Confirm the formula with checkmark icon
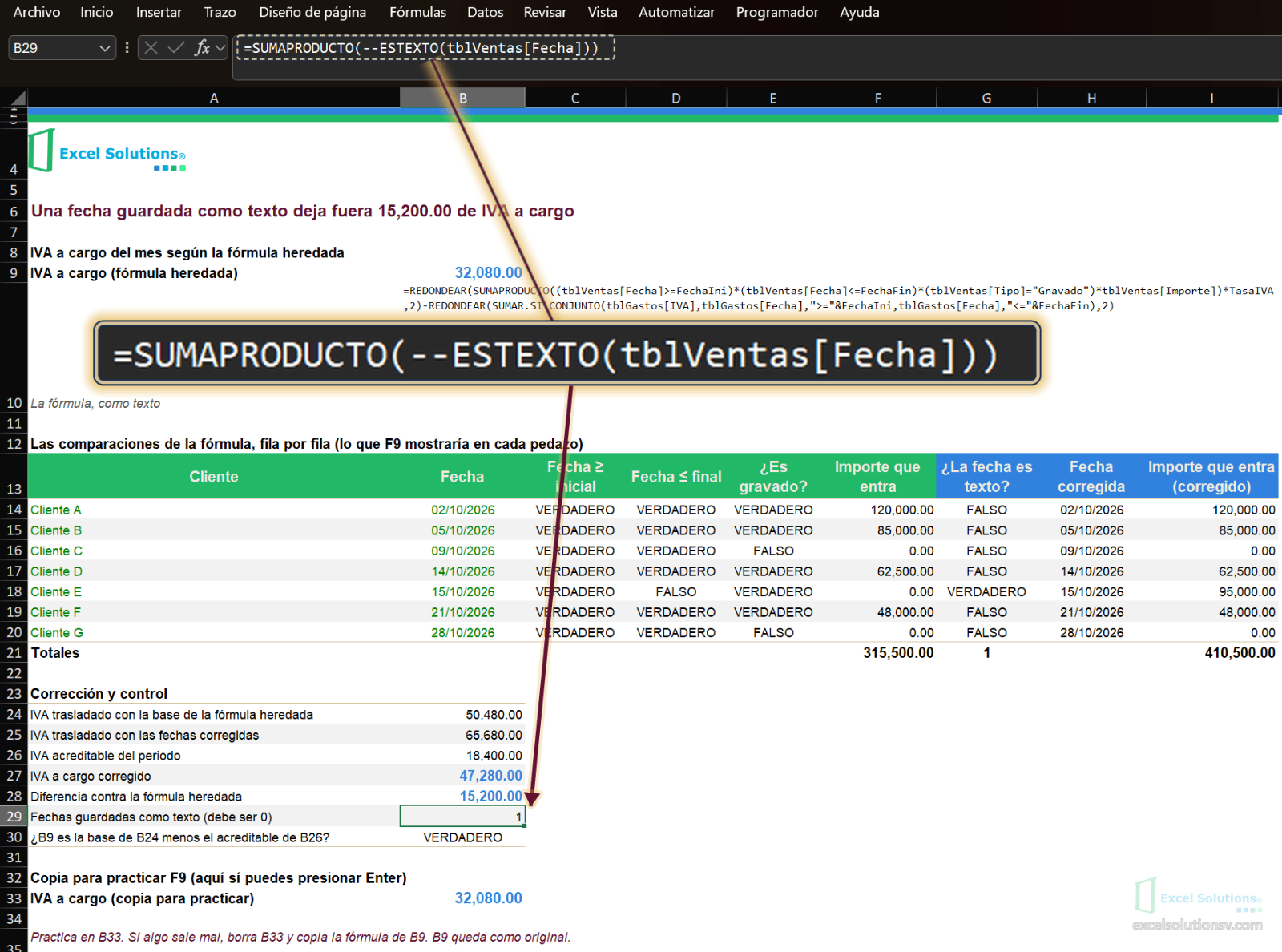 (x=176, y=48)
